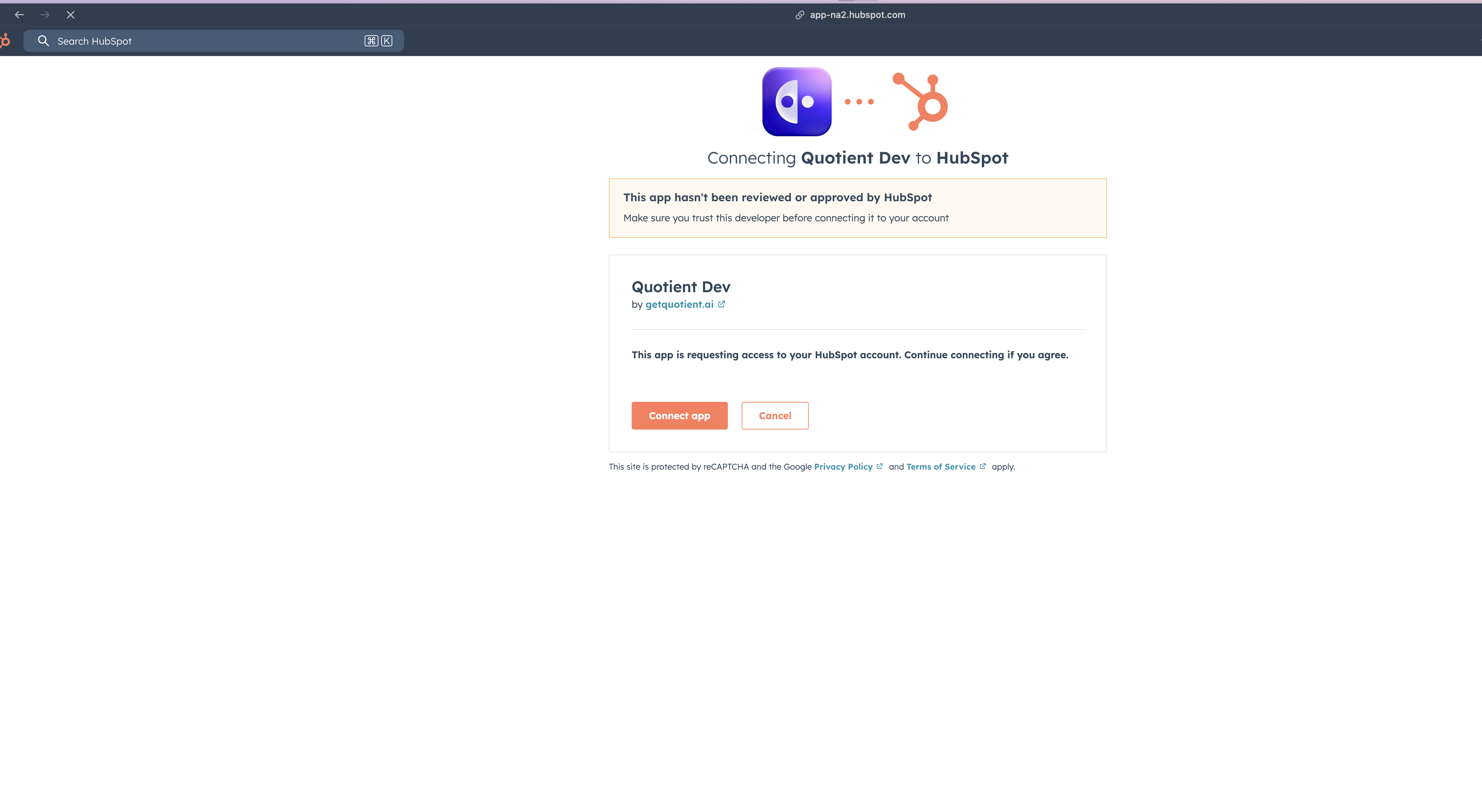
Task: Cancel the app connection
Action: click(x=775, y=415)
